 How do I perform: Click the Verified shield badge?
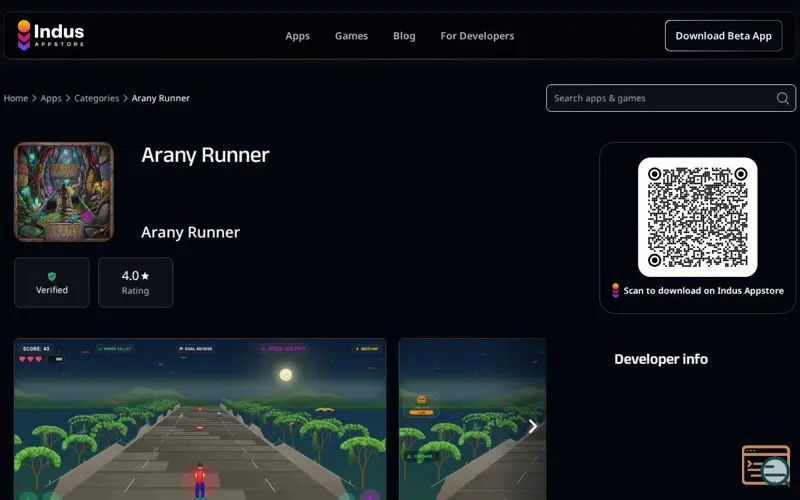(52, 282)
